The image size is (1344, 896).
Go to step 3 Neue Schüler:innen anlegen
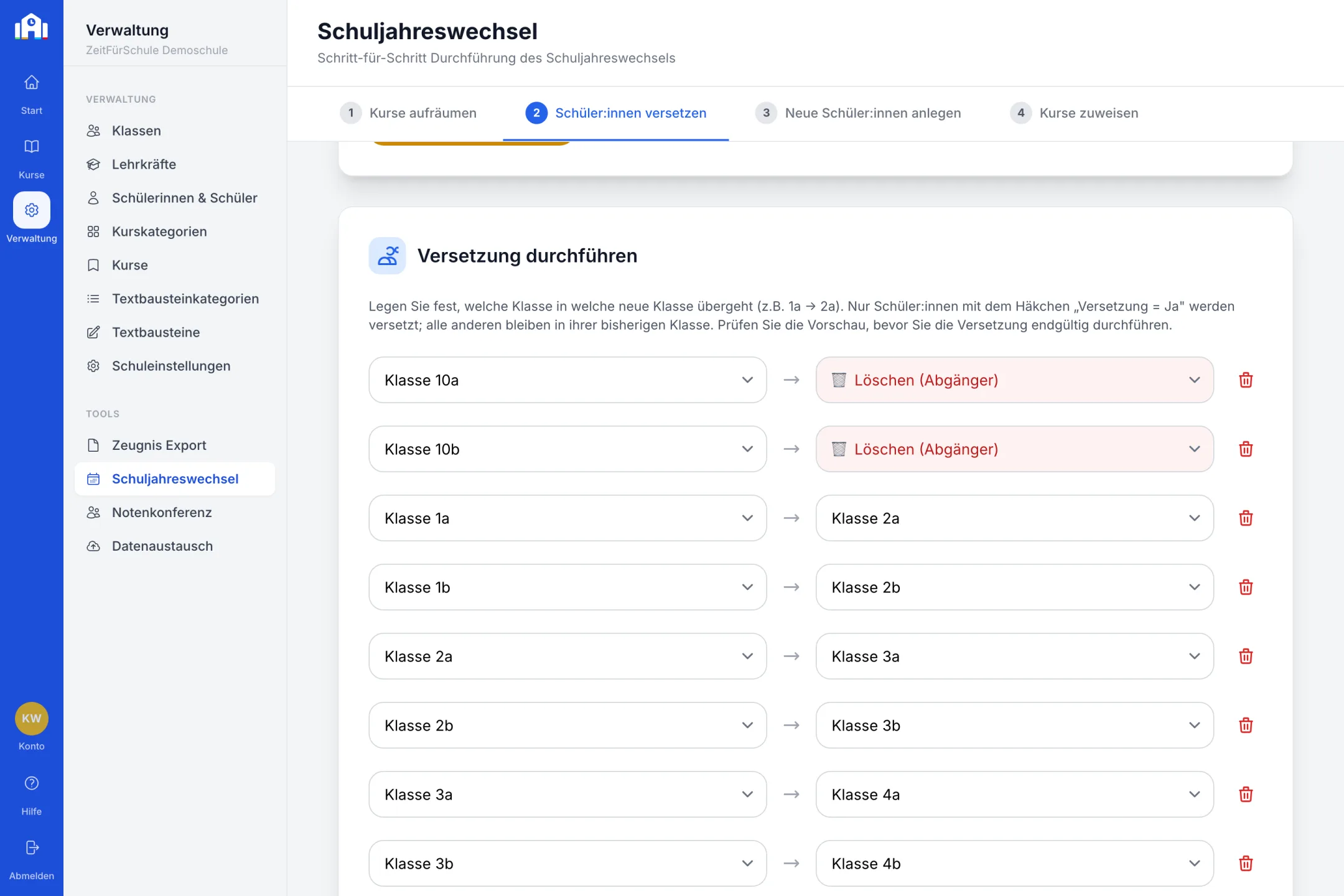click(858, 113)
